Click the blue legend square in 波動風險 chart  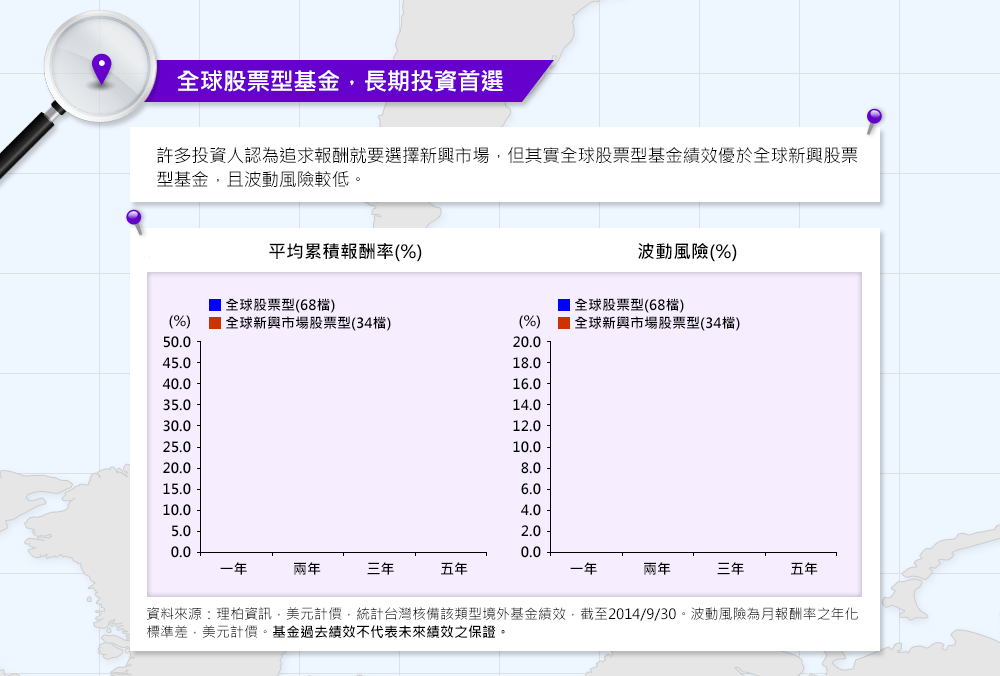pyautogui.click(x=563, y=305)
